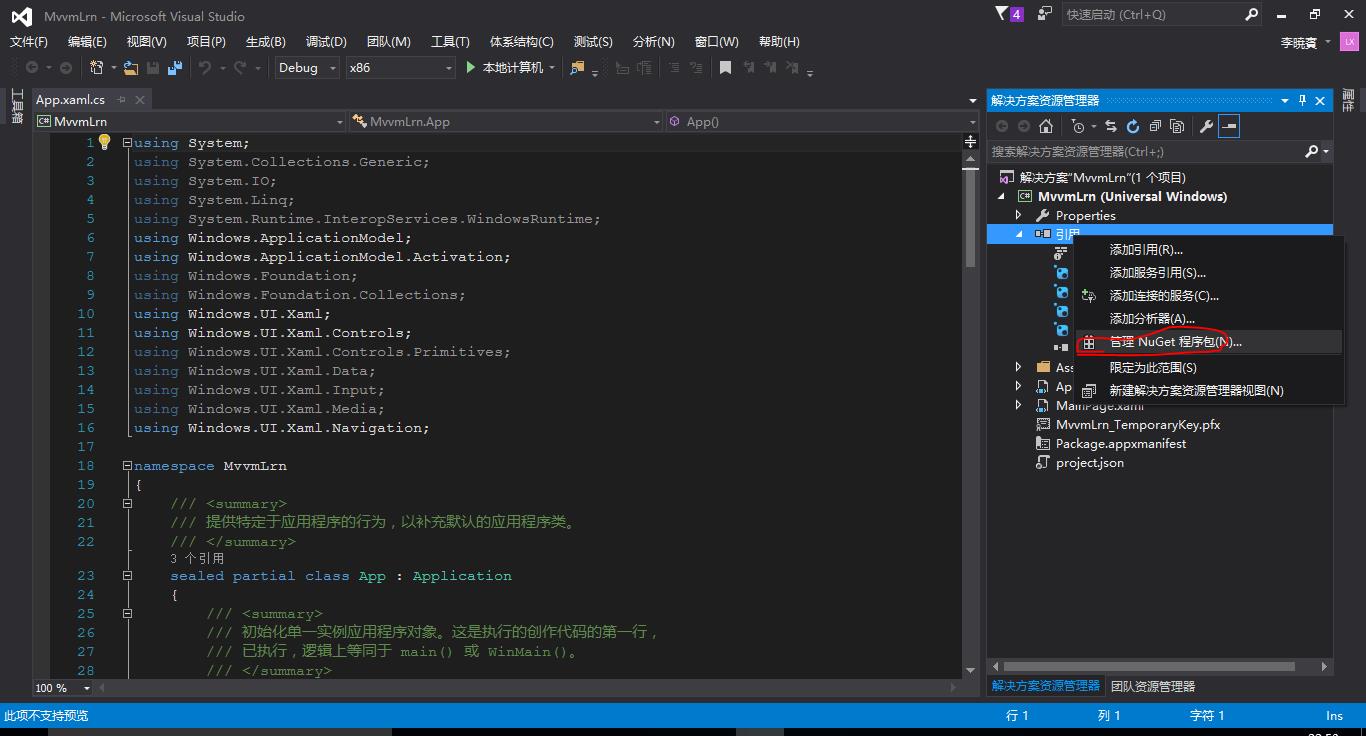Collapse the namespace MvvmLrn block
This screenshot has width=1366, height=736.
127,465
